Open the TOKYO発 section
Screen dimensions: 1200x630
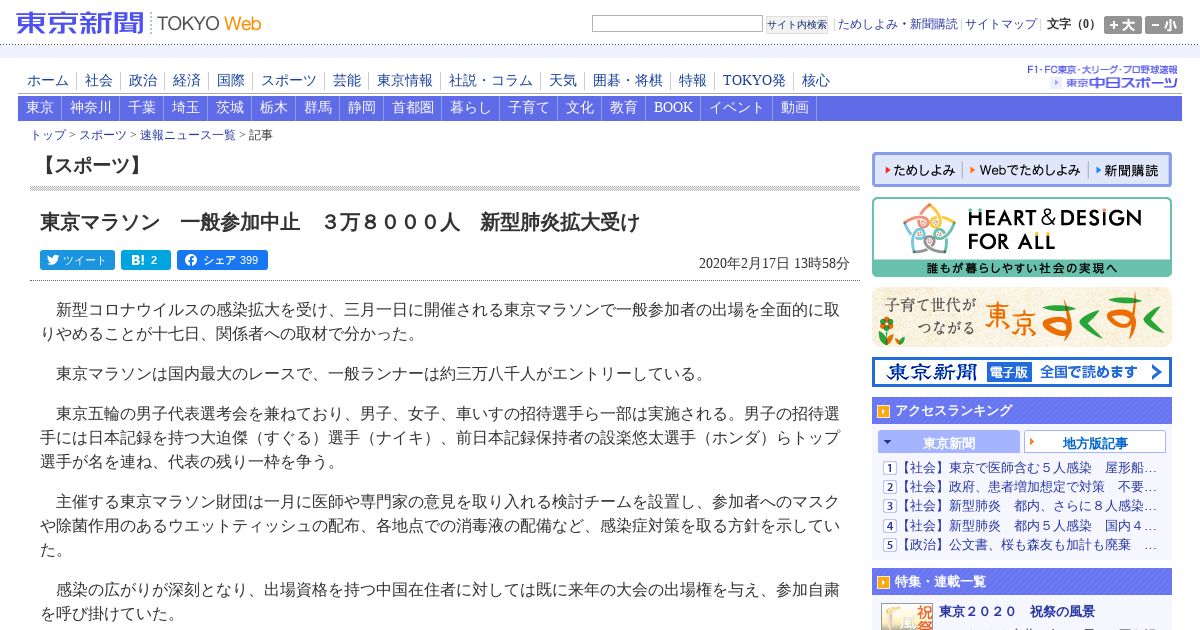click(754, 81)
